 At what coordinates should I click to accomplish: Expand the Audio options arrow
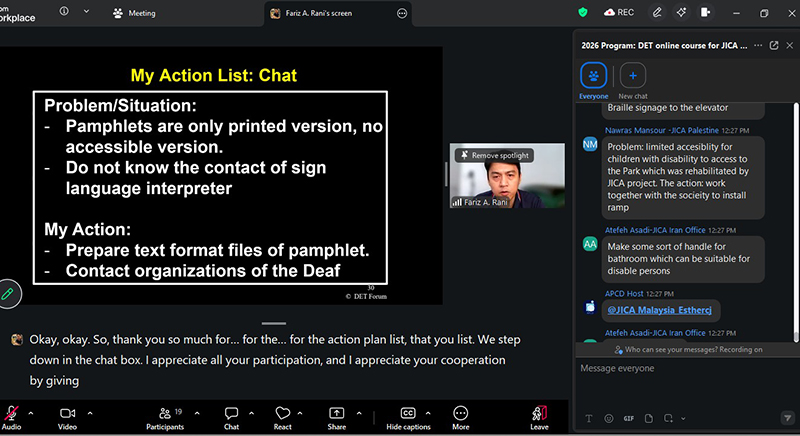click(x=31, y=413)
